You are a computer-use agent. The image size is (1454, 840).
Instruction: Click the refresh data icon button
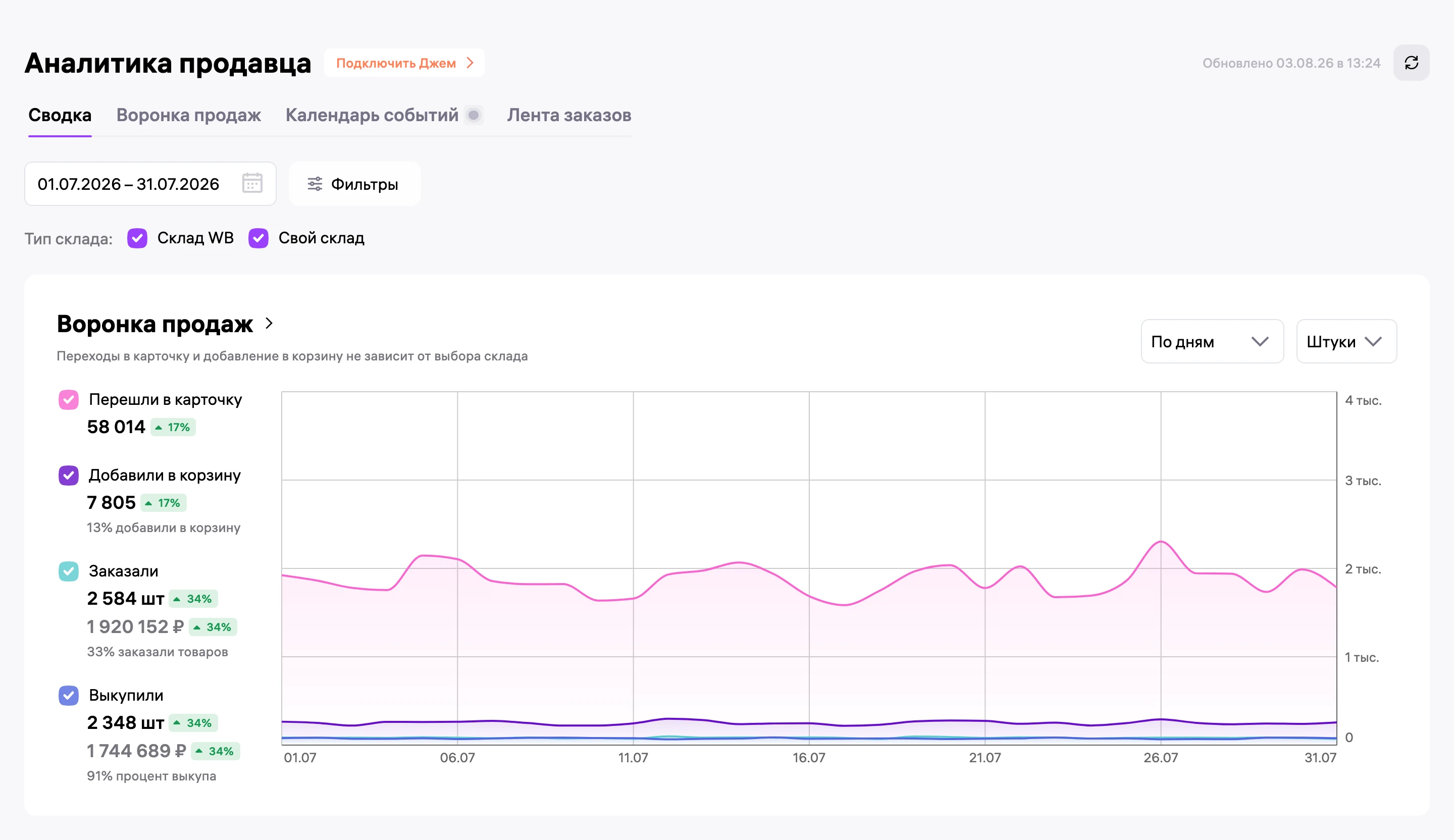click(1411, 63)
